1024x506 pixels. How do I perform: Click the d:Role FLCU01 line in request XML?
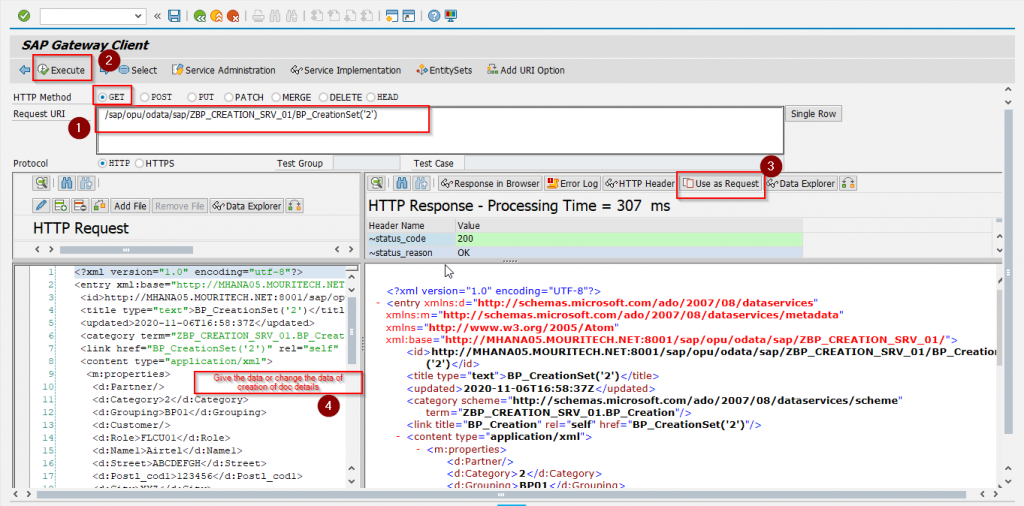click(161, 437)
